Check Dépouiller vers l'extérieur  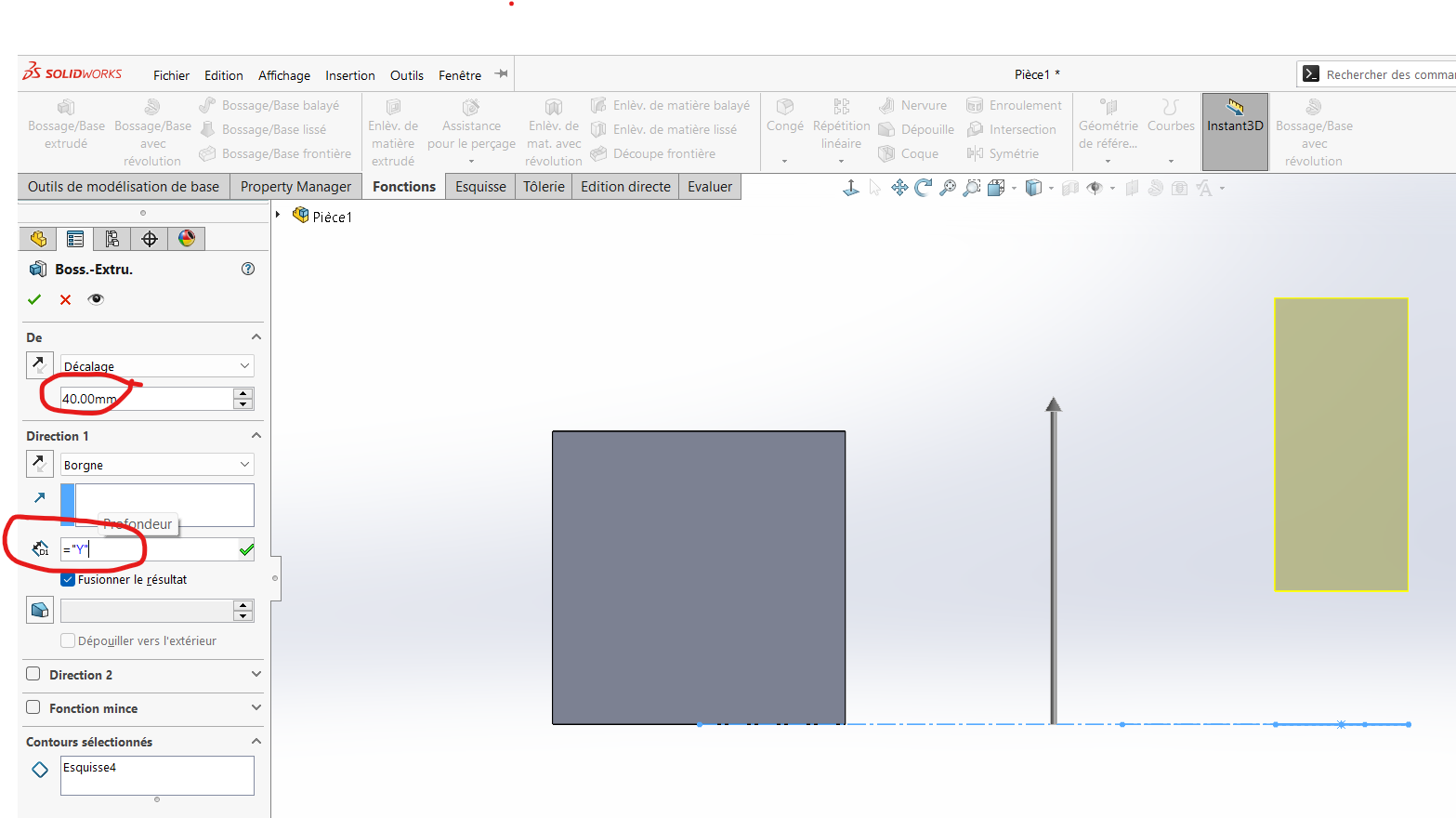(x=68, y=640)
